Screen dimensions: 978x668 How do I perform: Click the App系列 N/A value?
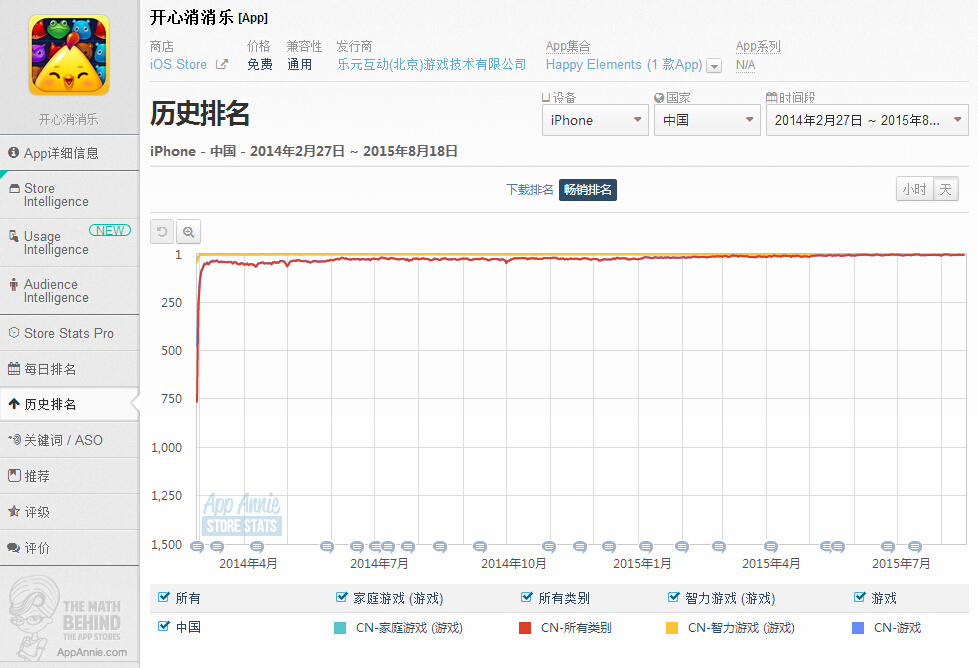point(745,65)
